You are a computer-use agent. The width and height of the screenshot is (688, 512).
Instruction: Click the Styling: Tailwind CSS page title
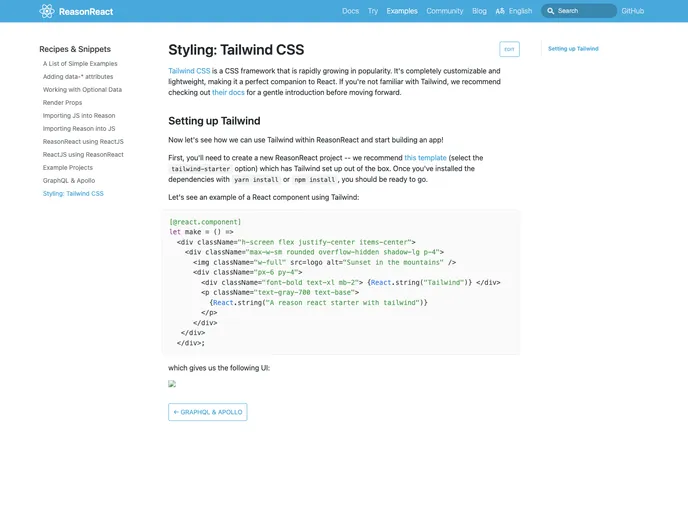236,50
